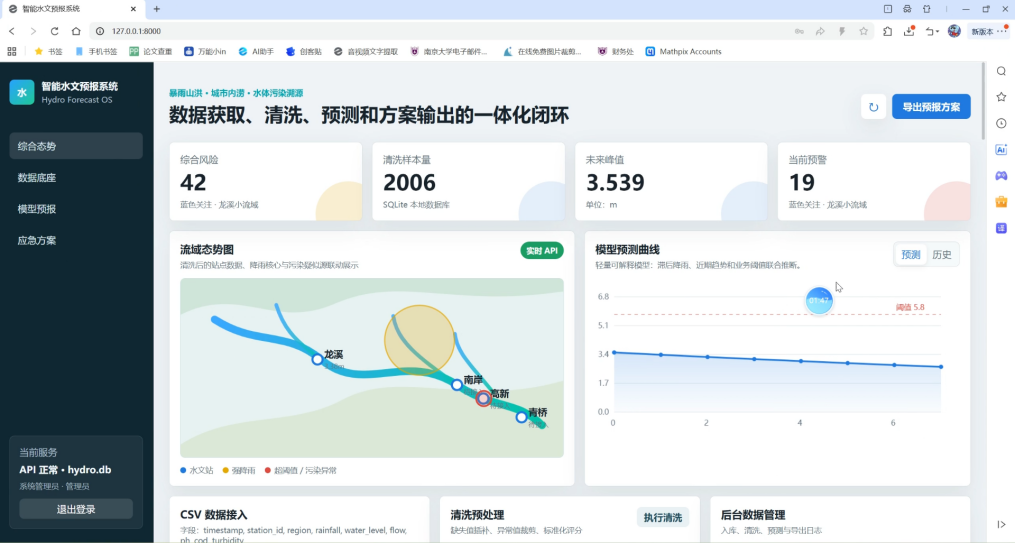Open the side panel favorites star
The height and width of the screenshot is (543, 1015).
point(1001,97)
